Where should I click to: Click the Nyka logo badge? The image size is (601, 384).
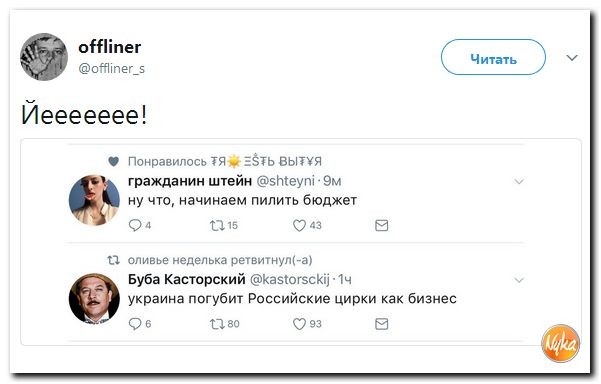(x=560, y=343)
